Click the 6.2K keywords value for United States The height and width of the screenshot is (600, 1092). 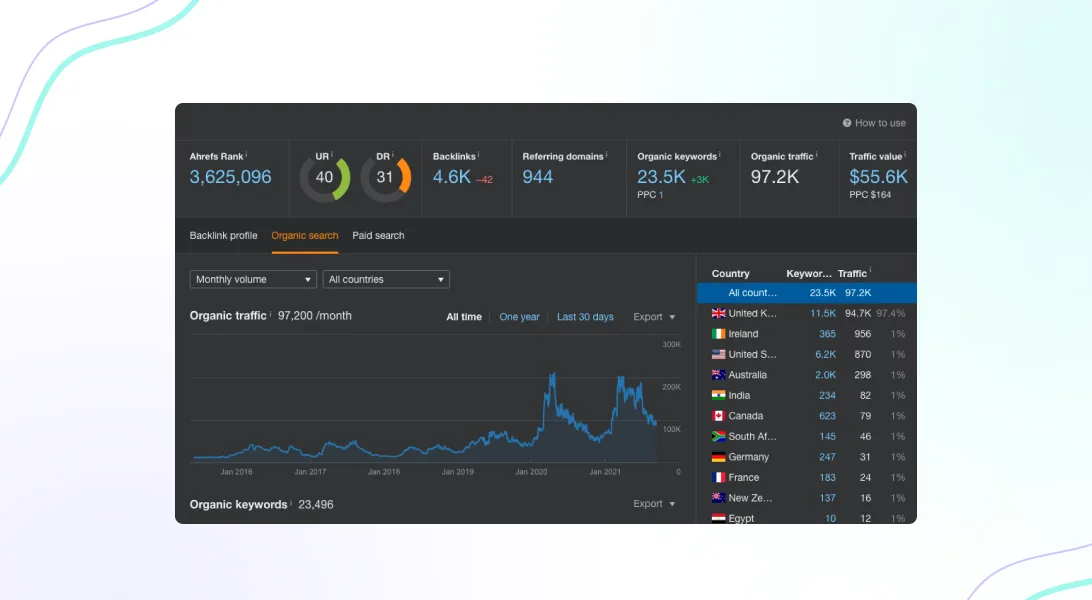point(825,354)
